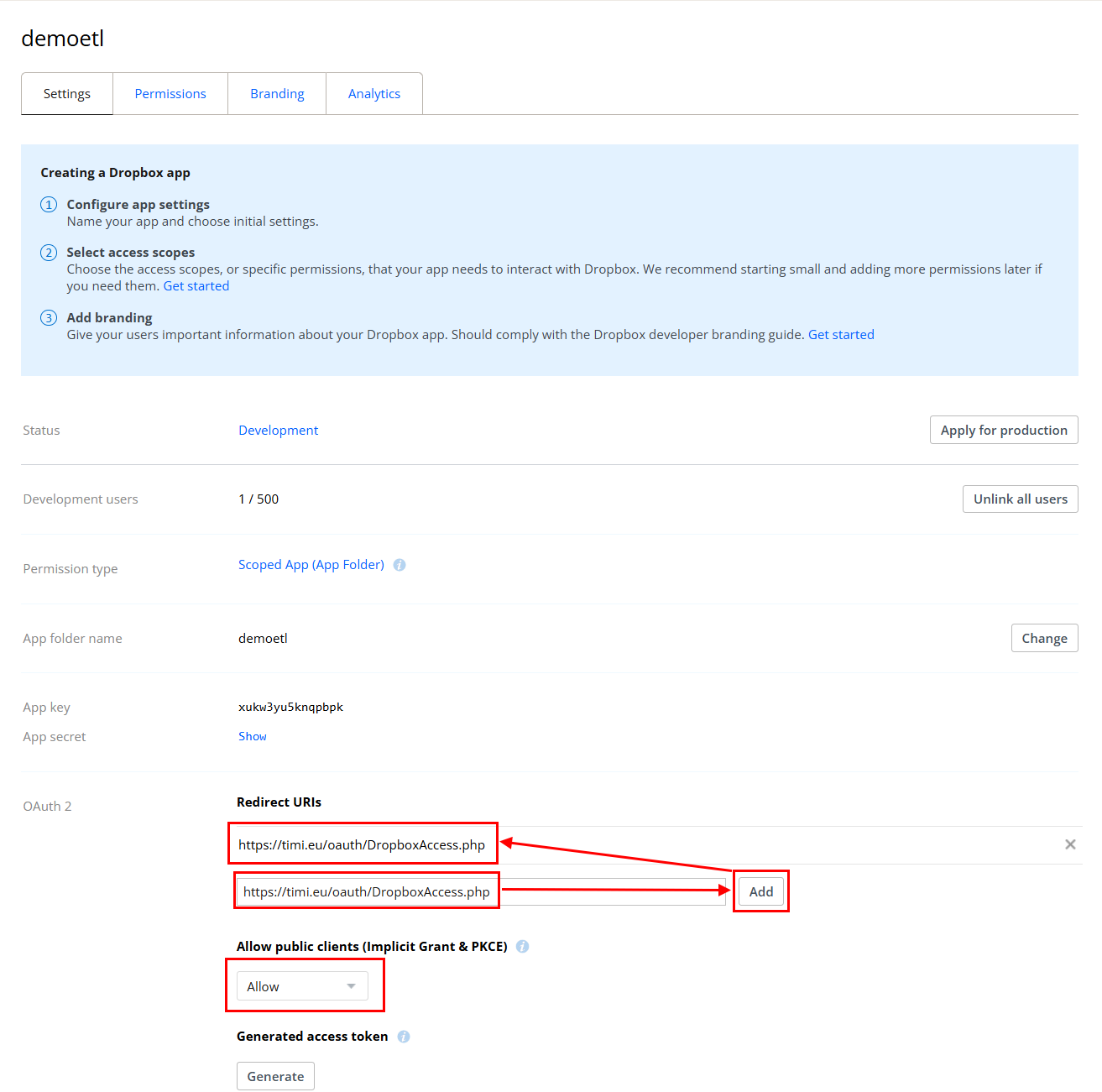This screenshot has width=1102, height=1092.
Task: Show the App secret
Action: pos(253,736)
